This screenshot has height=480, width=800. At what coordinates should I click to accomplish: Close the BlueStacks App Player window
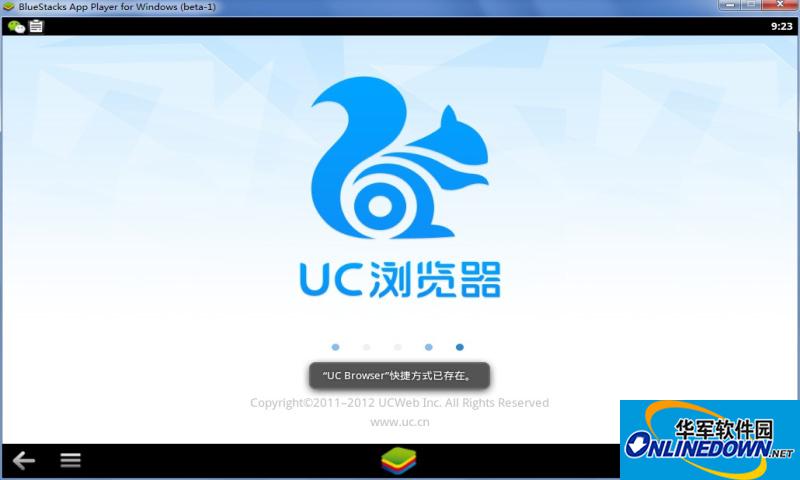[780, 5]
